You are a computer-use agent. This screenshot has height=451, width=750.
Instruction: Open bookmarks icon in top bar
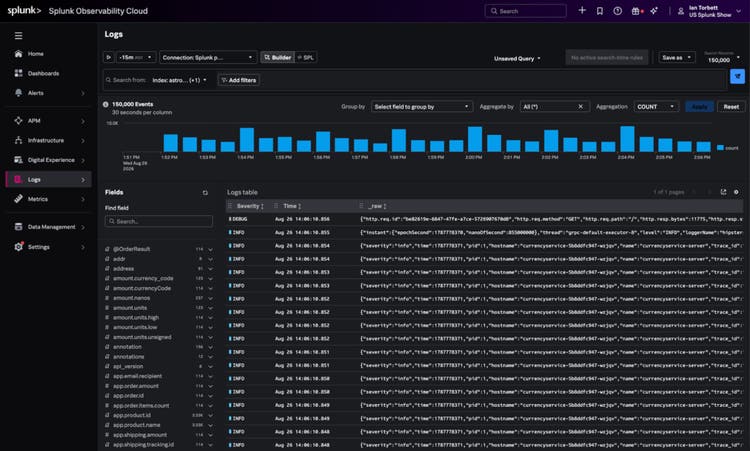point(600,11)
